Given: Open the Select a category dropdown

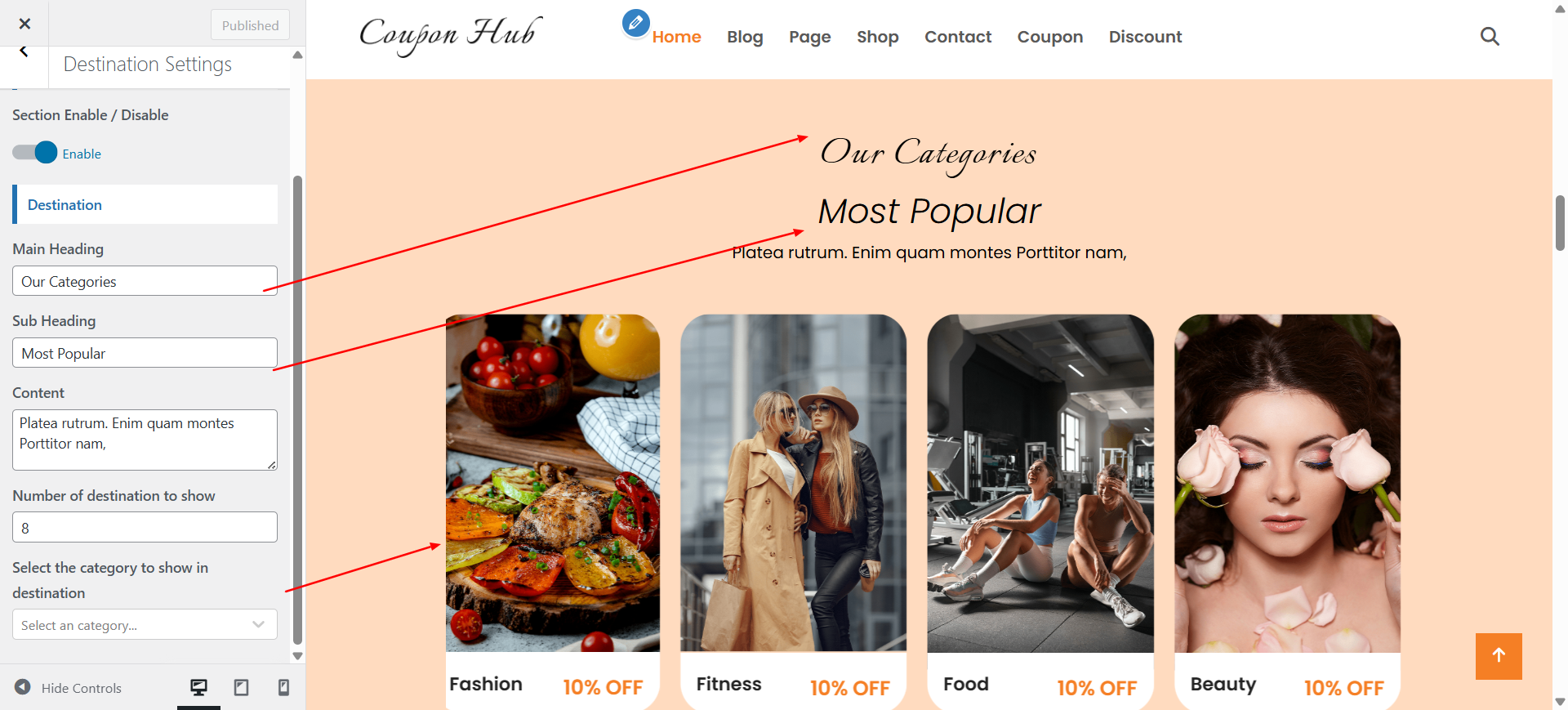Looking at the screenshot, I should click(x=145, y=624).
